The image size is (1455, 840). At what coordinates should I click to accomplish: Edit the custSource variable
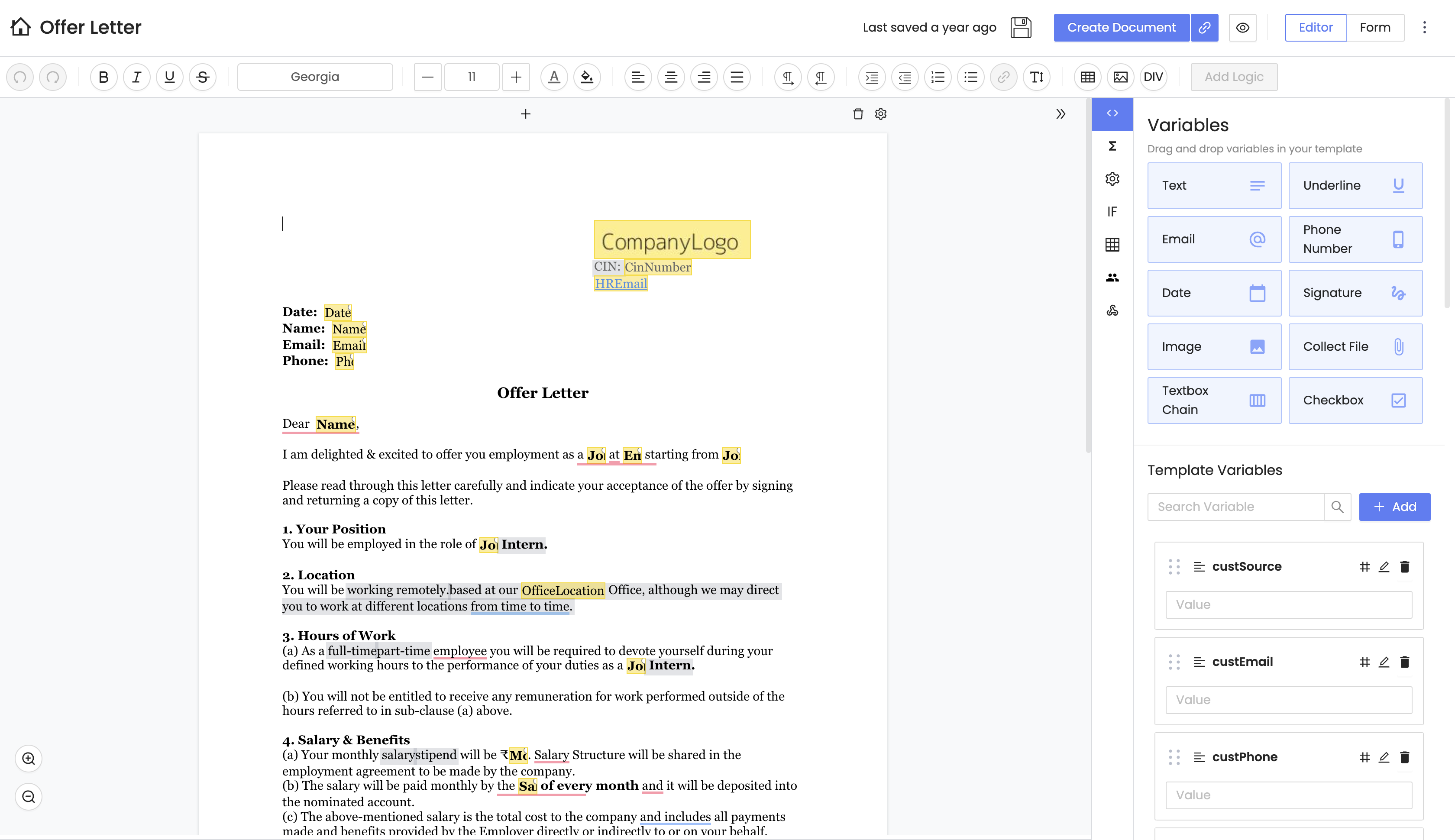pos(1384,566)
